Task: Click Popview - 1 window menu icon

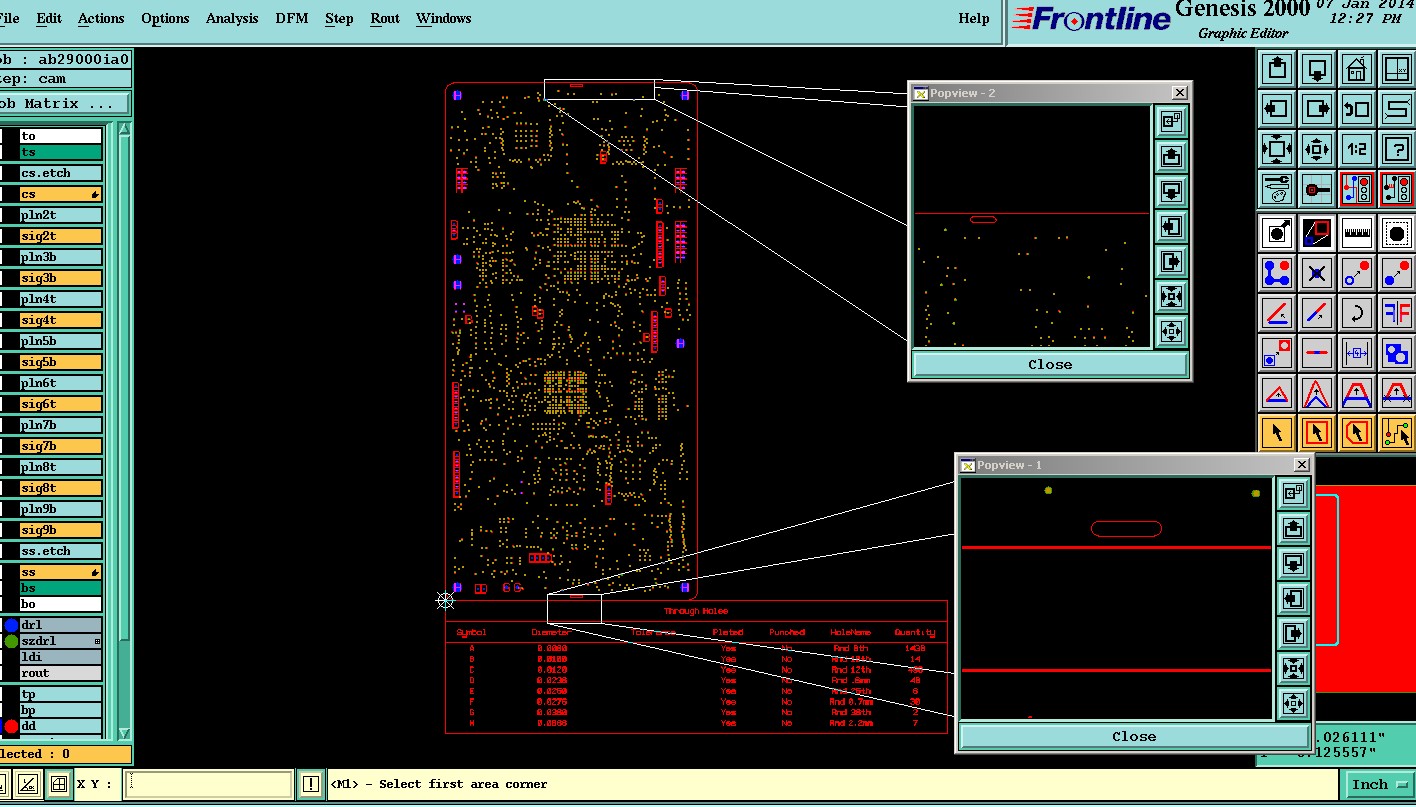Action: [x=968, y=465]
